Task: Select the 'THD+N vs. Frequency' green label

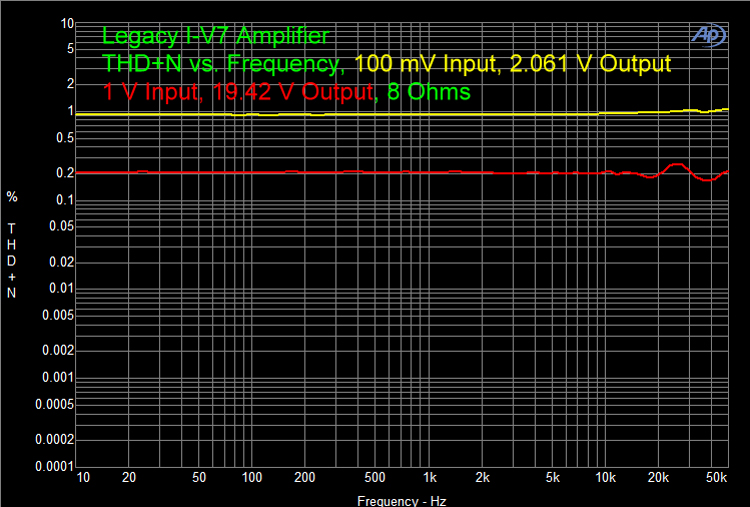Action: 222,65
